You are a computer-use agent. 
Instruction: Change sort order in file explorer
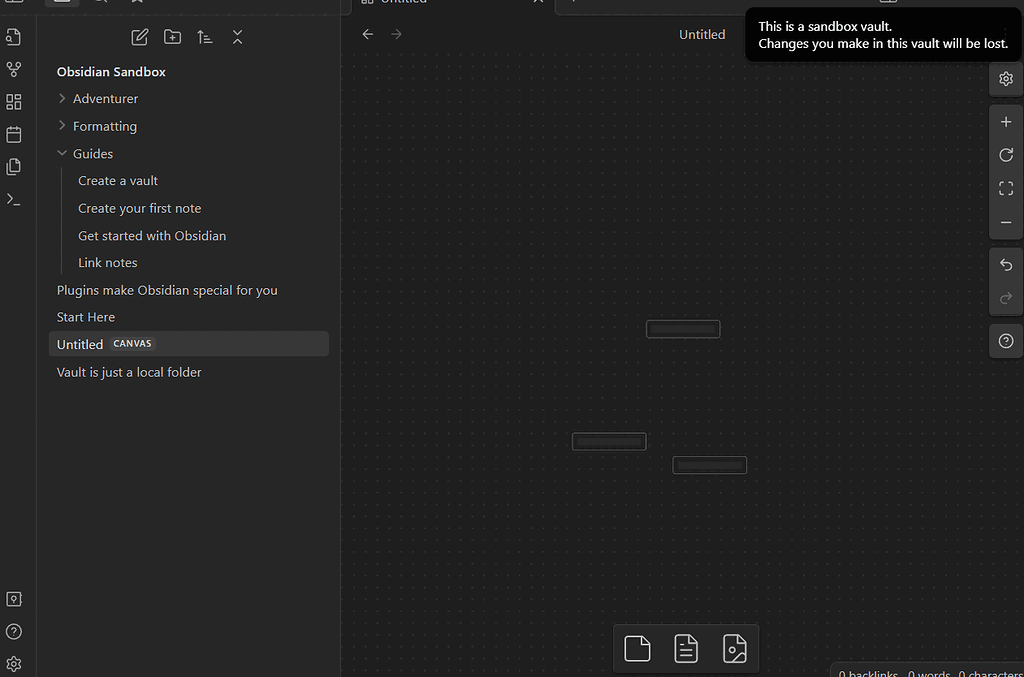205,37
